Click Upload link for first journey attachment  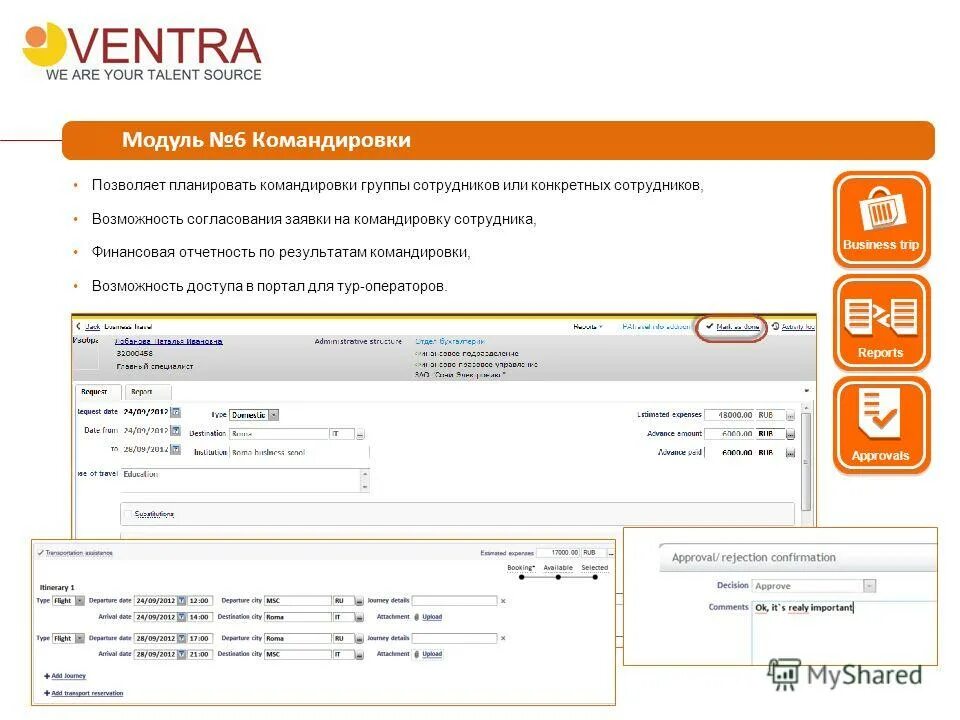click(432, 617)
